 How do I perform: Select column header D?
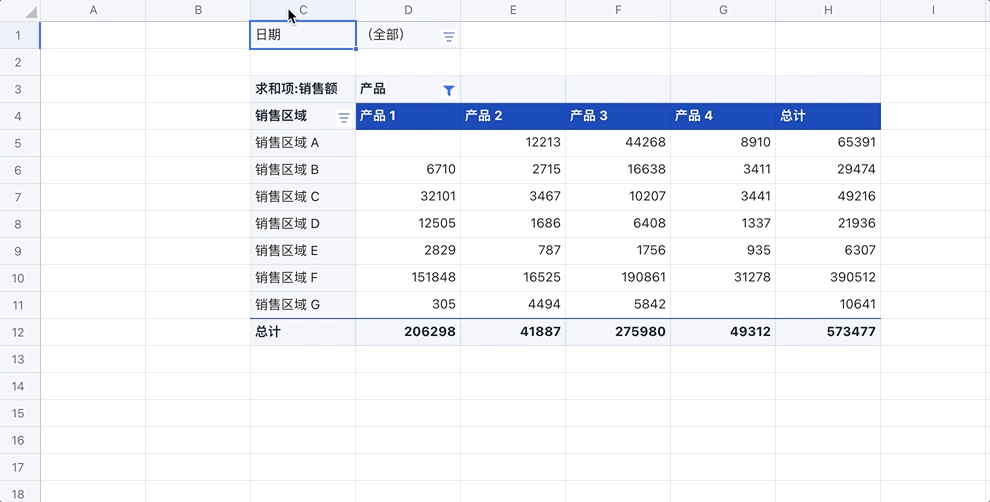[408, 10]
